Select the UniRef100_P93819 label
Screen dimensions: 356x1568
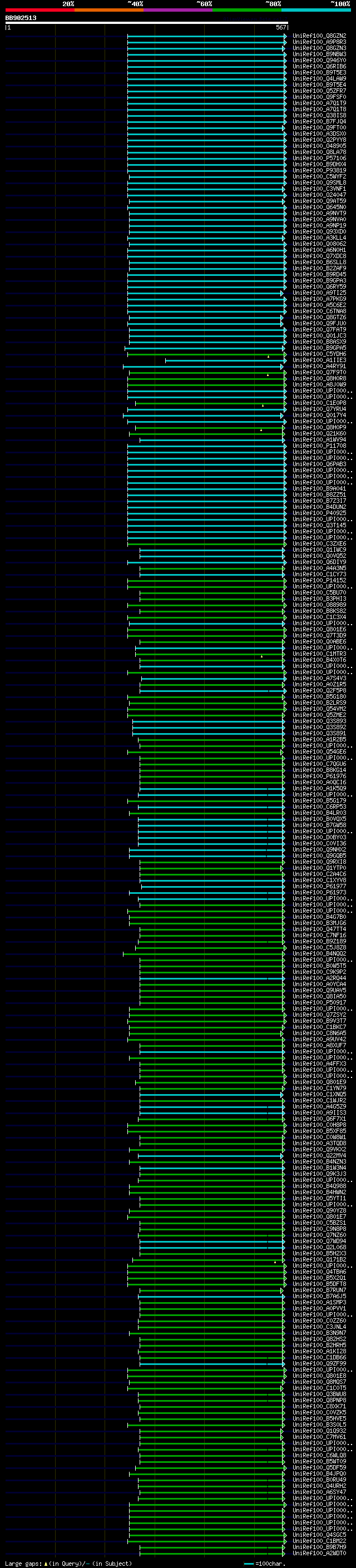[x=319, y=170]
